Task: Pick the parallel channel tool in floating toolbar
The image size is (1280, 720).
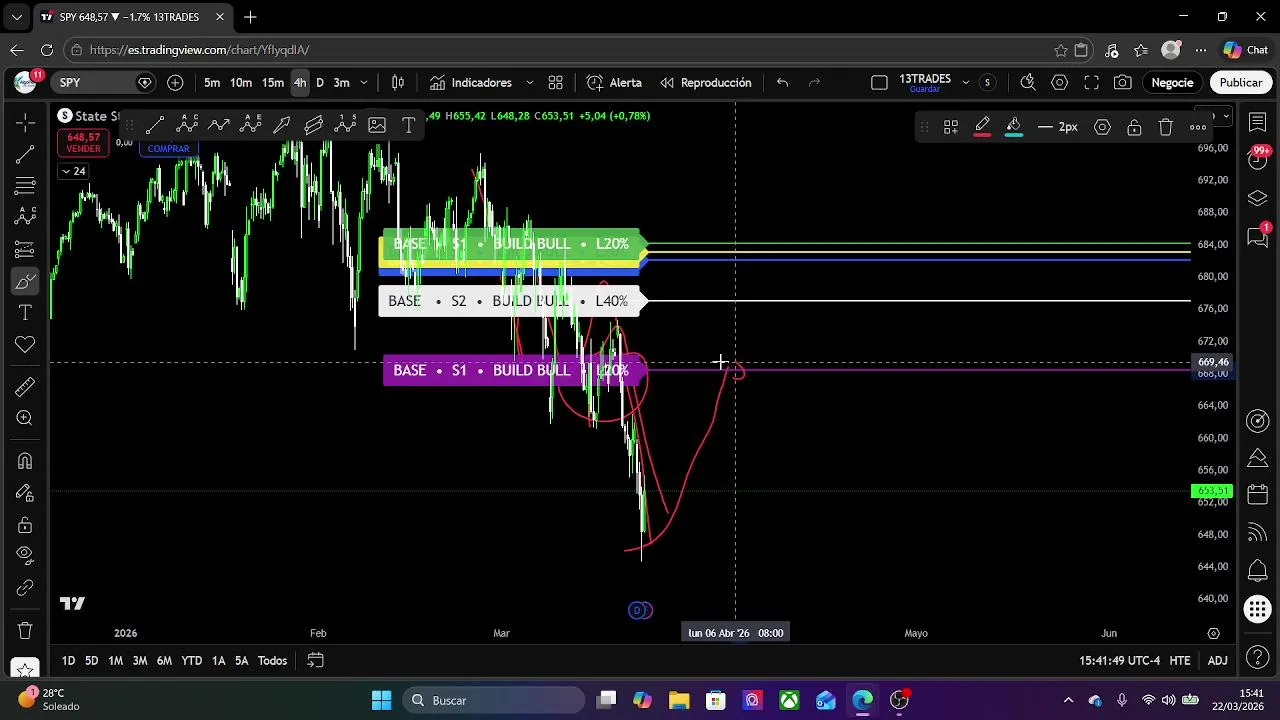Action: coord(314,125)
